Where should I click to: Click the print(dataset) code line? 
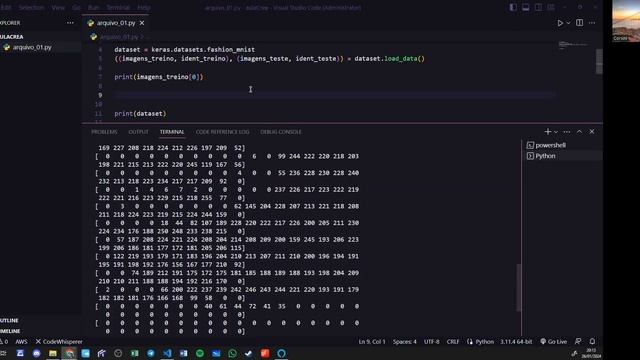tap(140, 113)
